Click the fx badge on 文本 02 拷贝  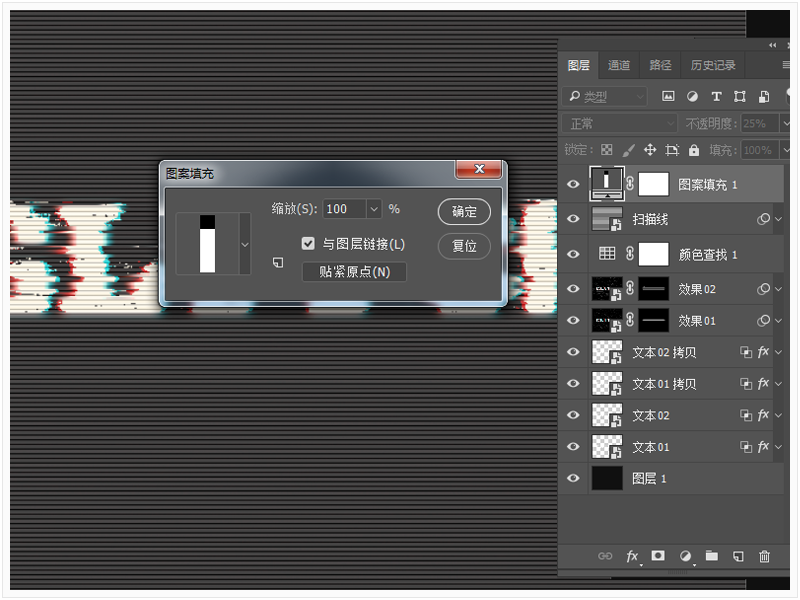763,352
